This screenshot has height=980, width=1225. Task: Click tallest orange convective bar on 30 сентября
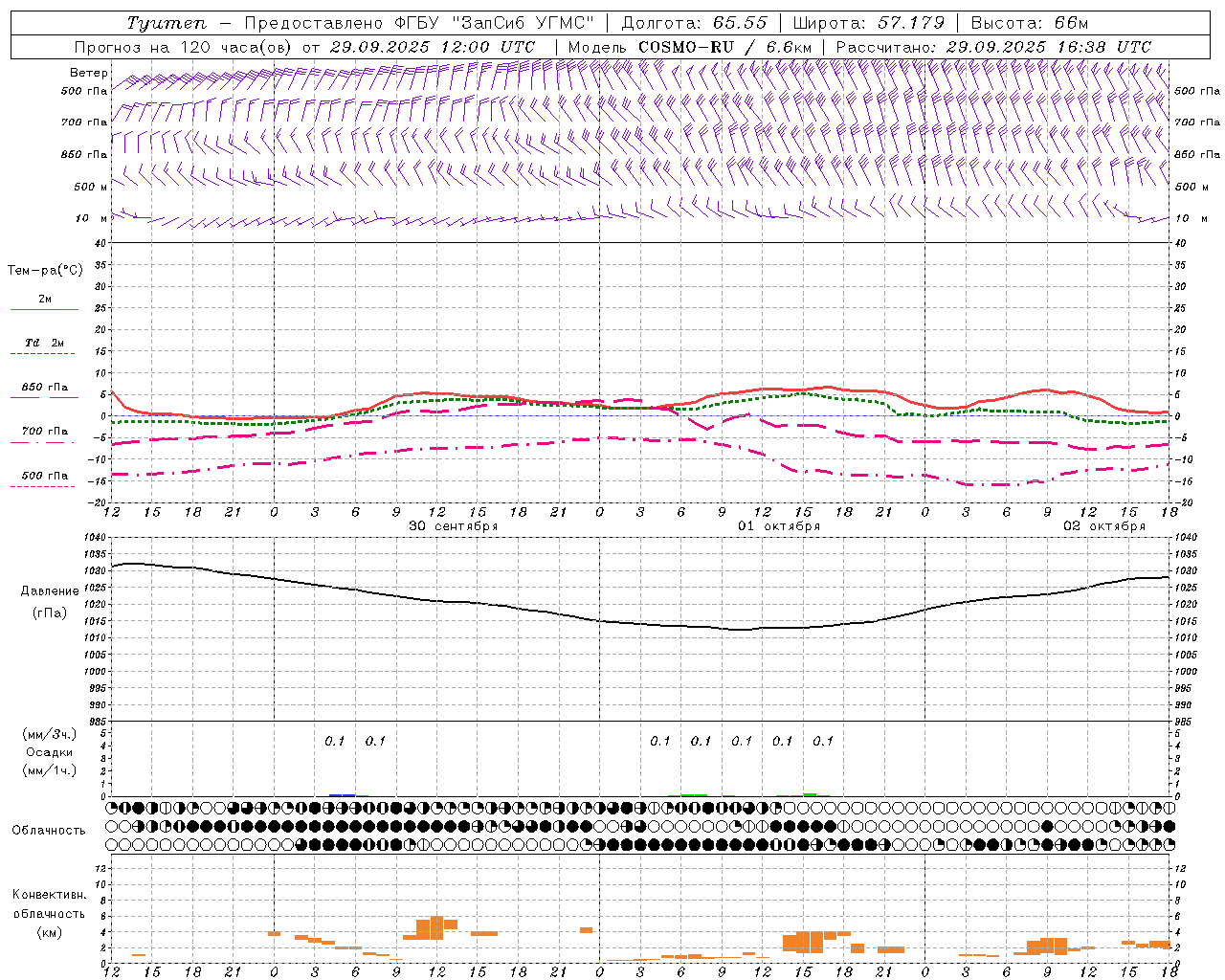[436, 927]
